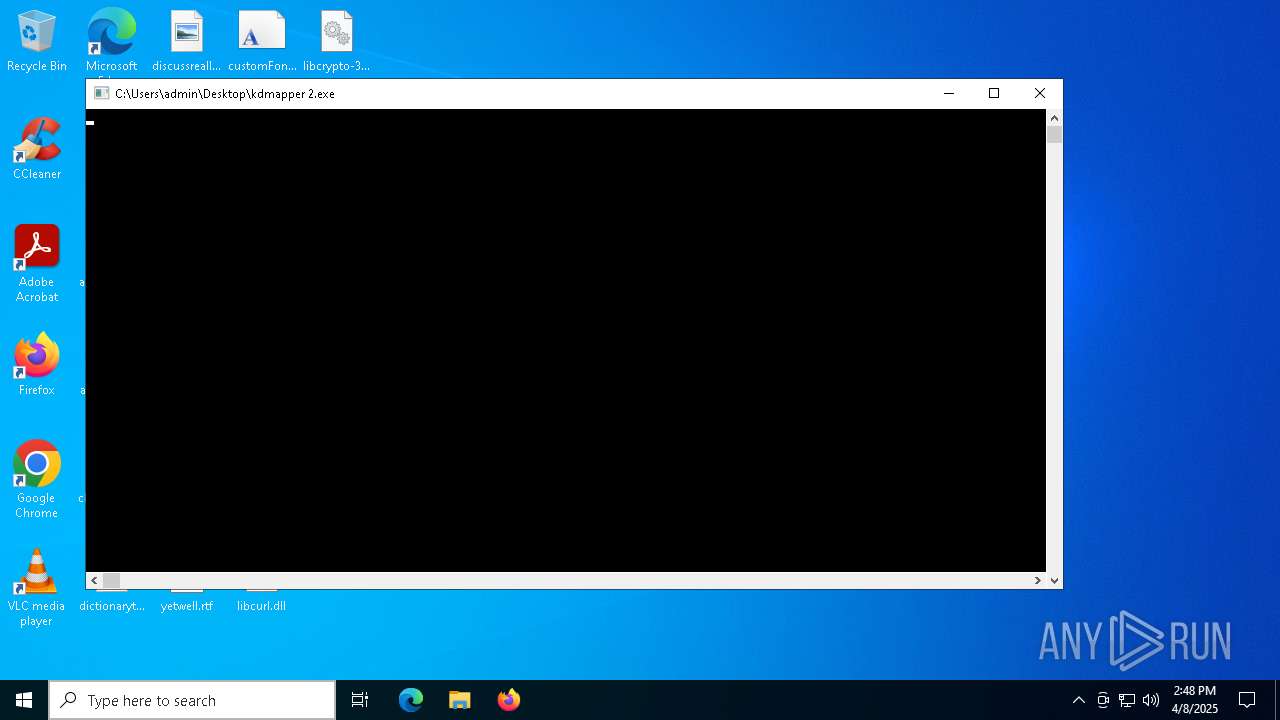Minimize the kdmapper console window
The height and width of the screenshot is (720, 1280).
click(x=949, y=93)
